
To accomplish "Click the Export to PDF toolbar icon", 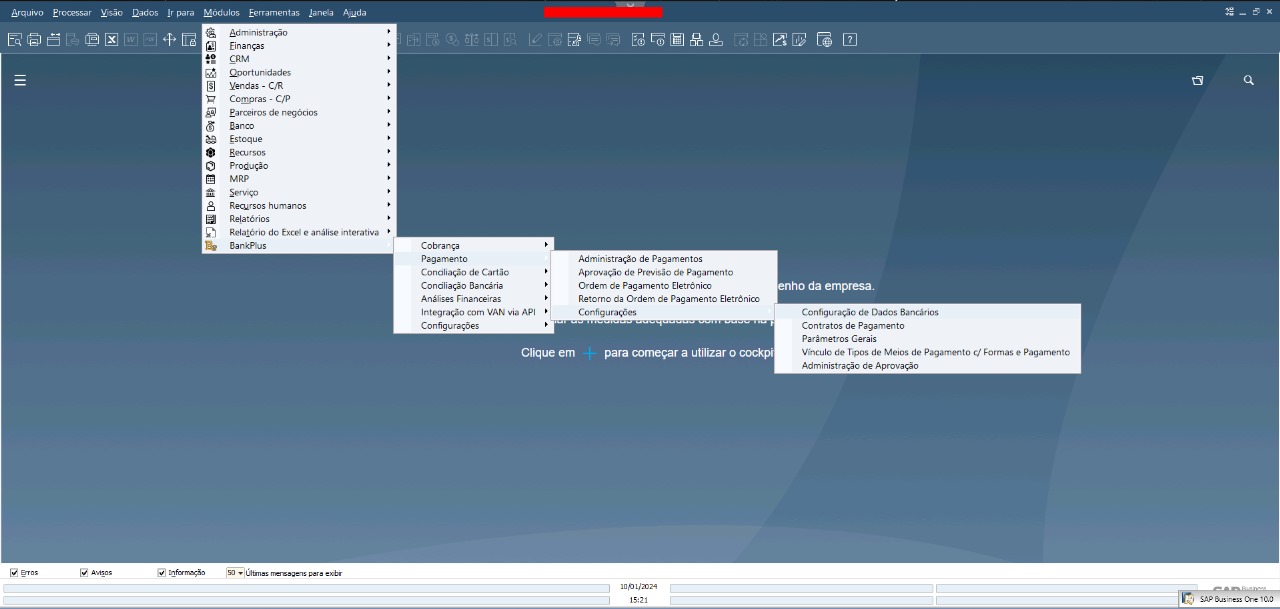I will (150, 40).
